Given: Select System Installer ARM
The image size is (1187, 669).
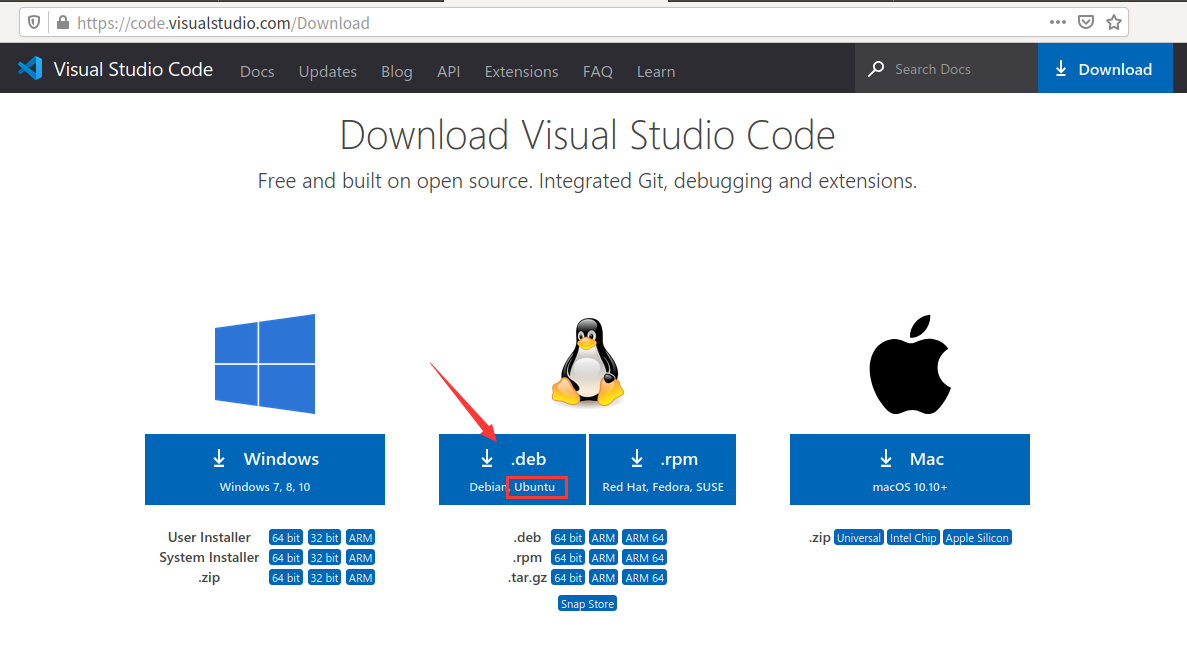Looking at the screenshot, I should coord(360,558).
